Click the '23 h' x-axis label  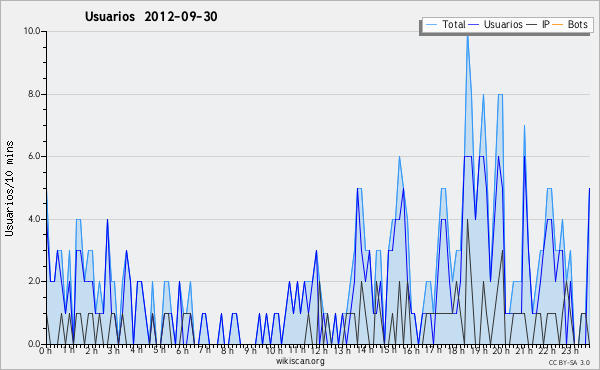[570, 351]
